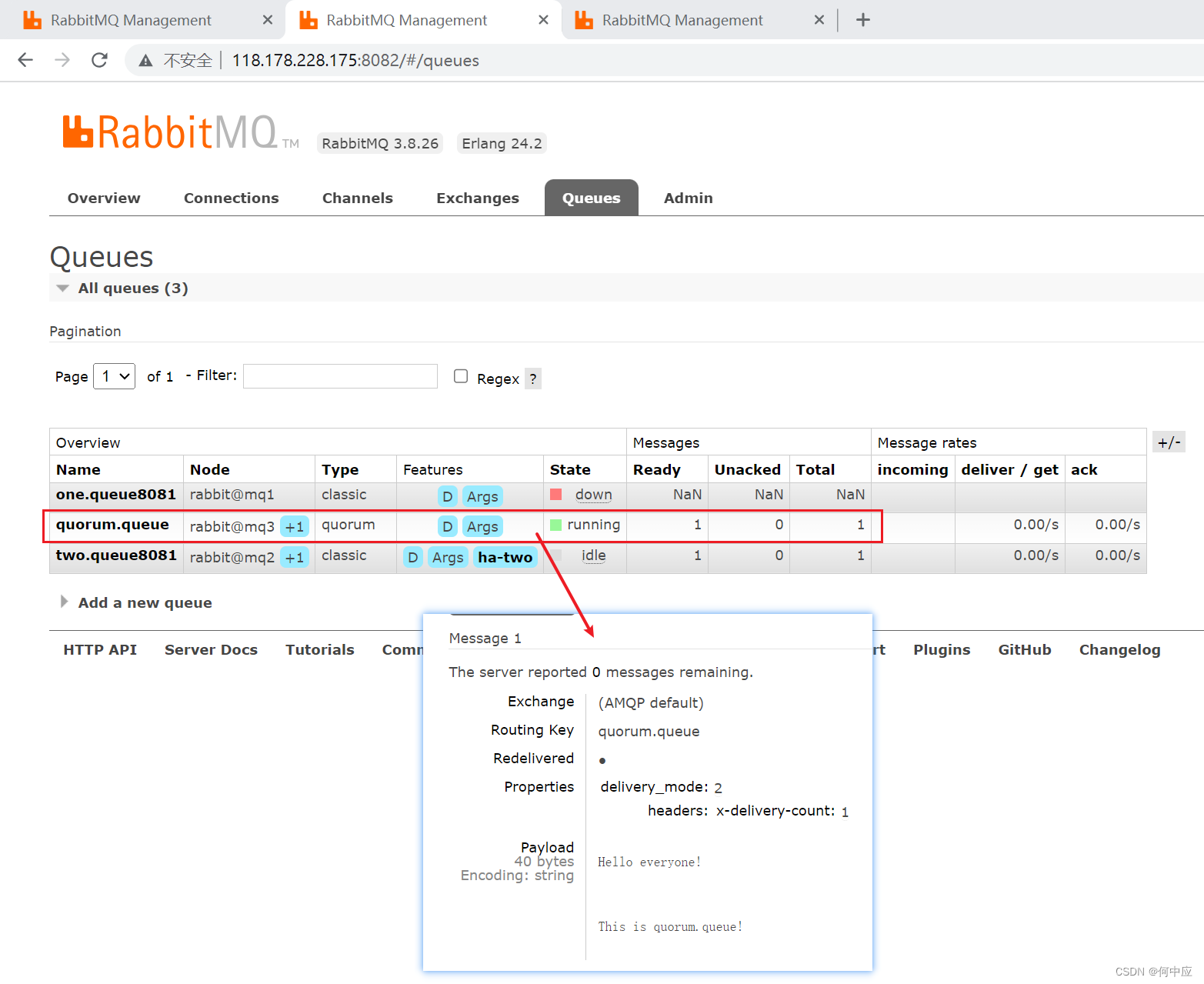The image size is (1204, 984).
Task: Open the one.queue8081 queue link
Action: (x=116, y=494)
